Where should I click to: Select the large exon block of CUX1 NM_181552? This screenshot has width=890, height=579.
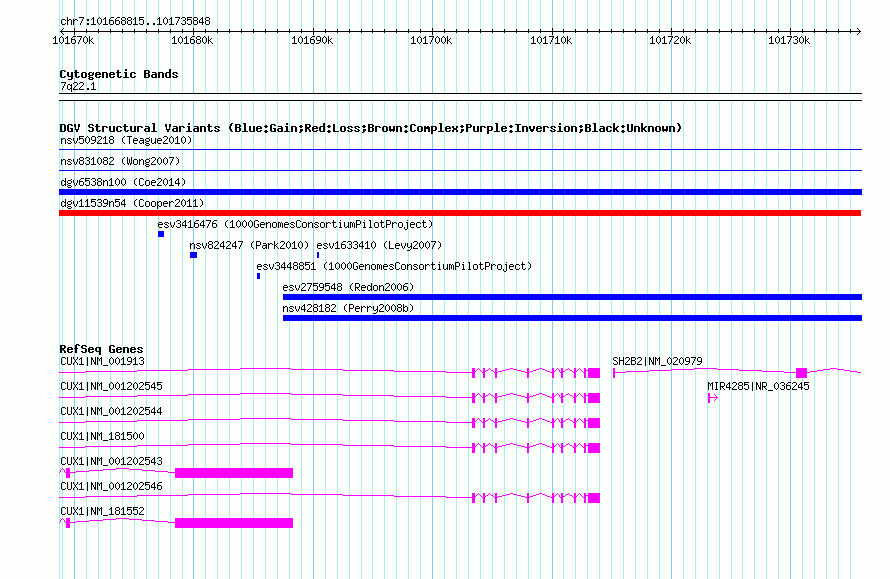[234, 523]
